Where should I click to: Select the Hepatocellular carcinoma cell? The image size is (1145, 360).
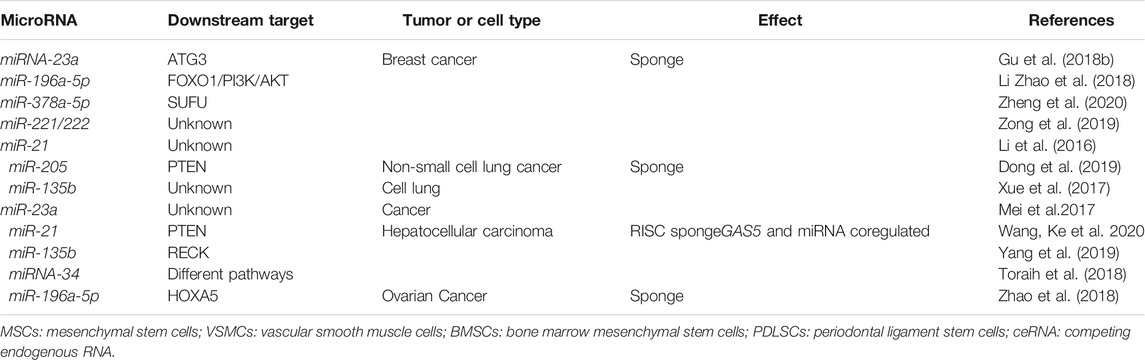point(467,231)
